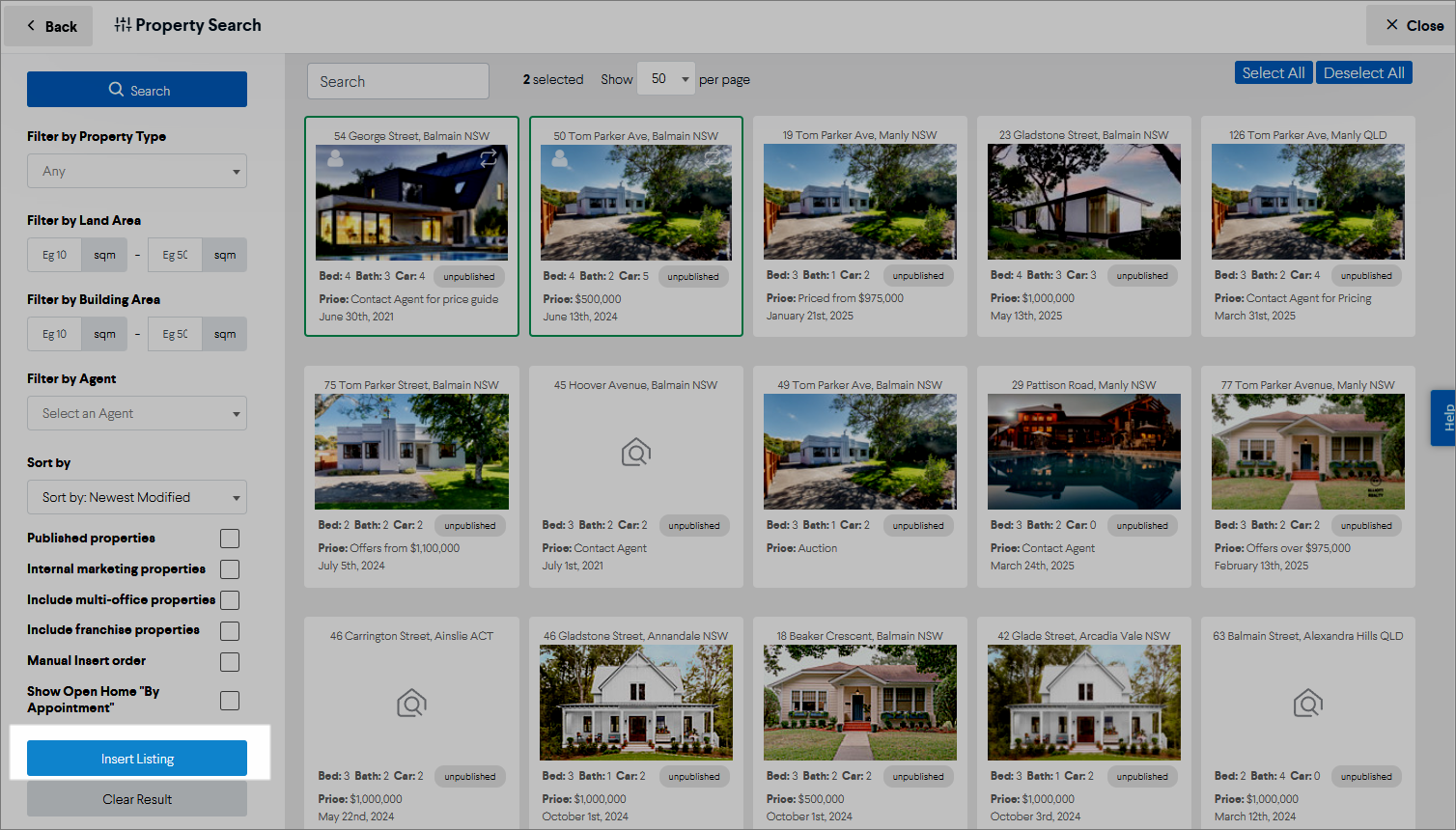
Task: Click the no-photo placeholder icon on 63 Balmain Street
Action: (1308, 703)
